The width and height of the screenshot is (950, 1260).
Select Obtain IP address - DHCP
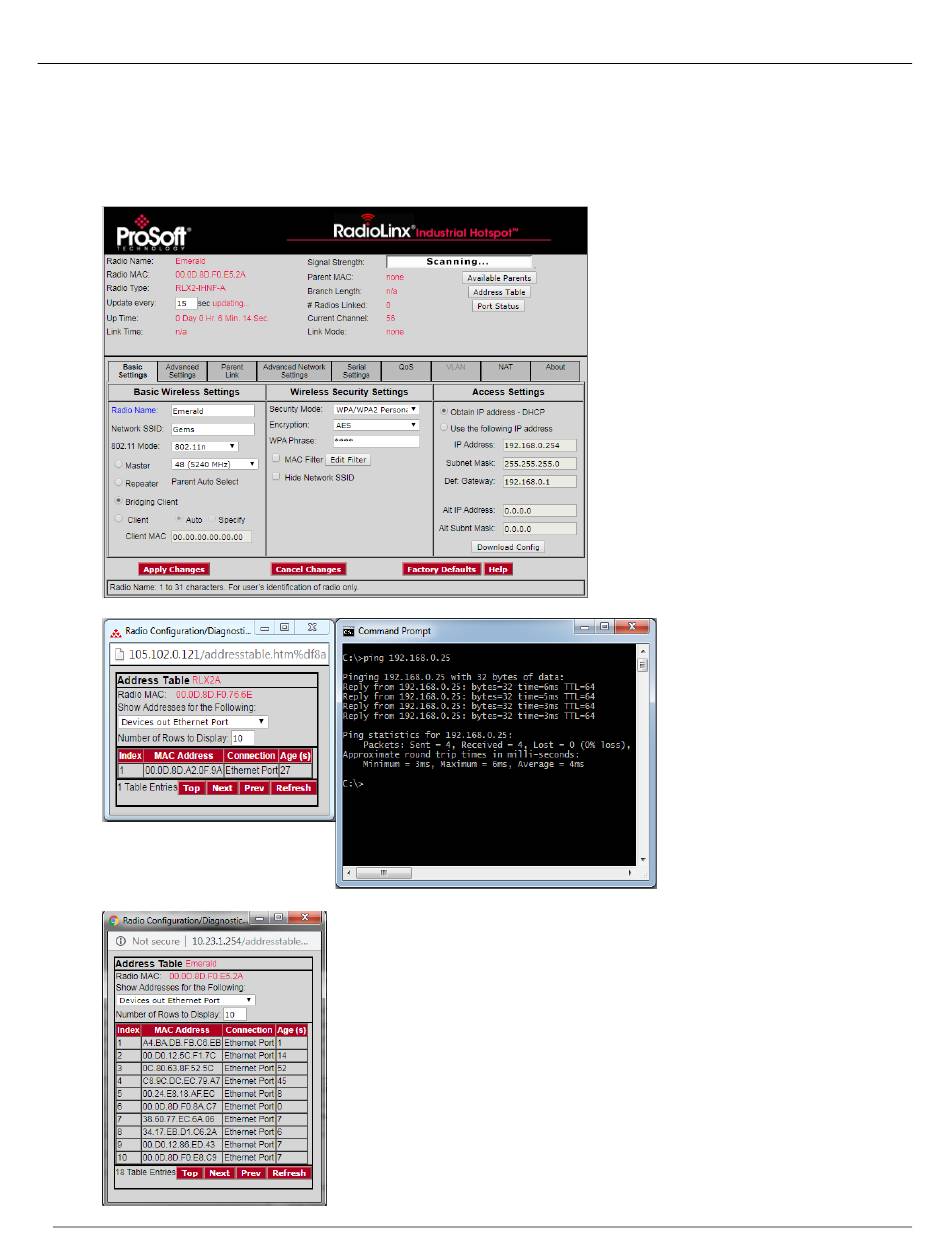click(x=443, y=411)
